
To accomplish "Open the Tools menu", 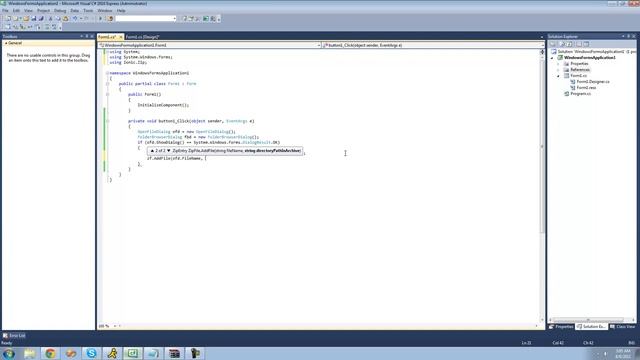I will click(x=88, y=11).
